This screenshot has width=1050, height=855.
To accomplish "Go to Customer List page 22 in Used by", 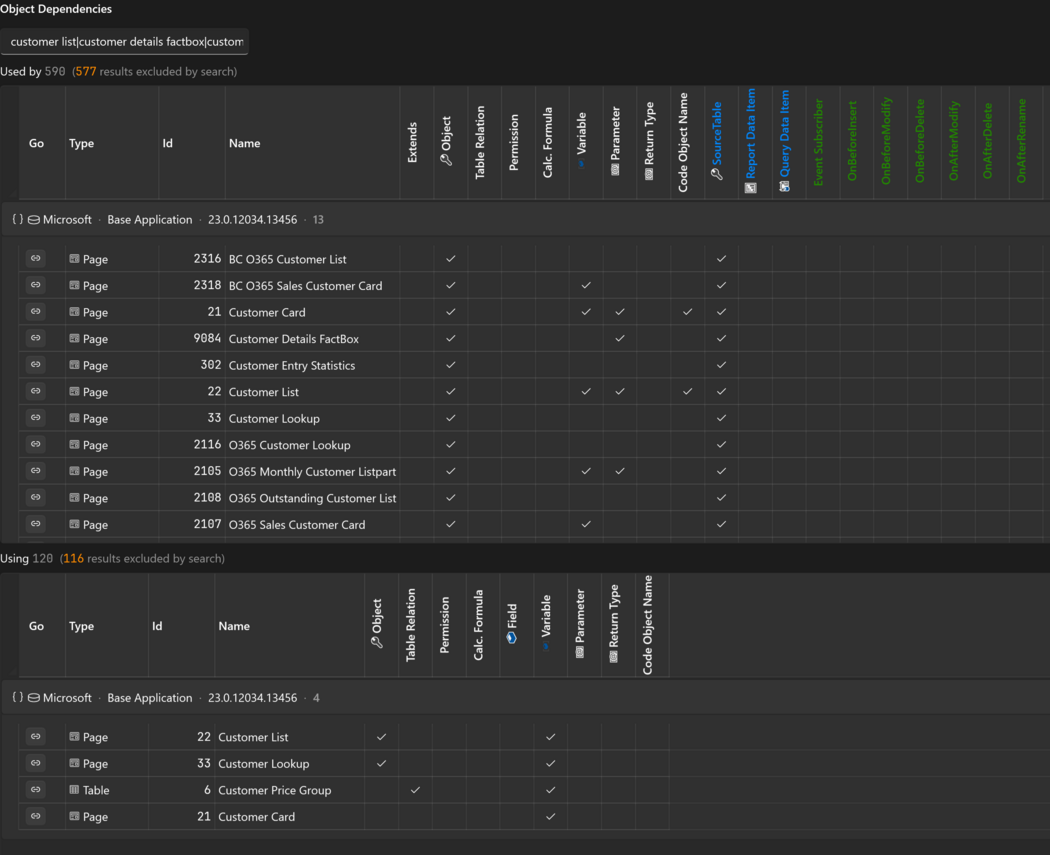I will (35, 391).
